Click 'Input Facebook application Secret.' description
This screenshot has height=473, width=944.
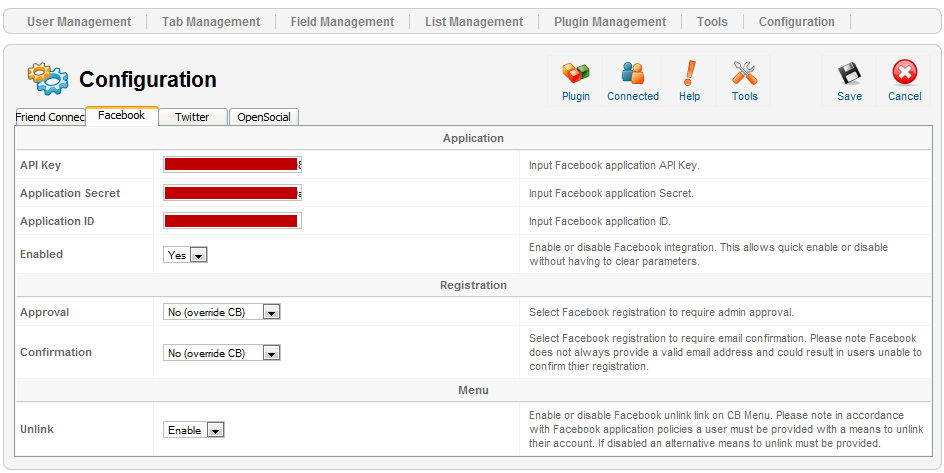click(x=611, y=194)
